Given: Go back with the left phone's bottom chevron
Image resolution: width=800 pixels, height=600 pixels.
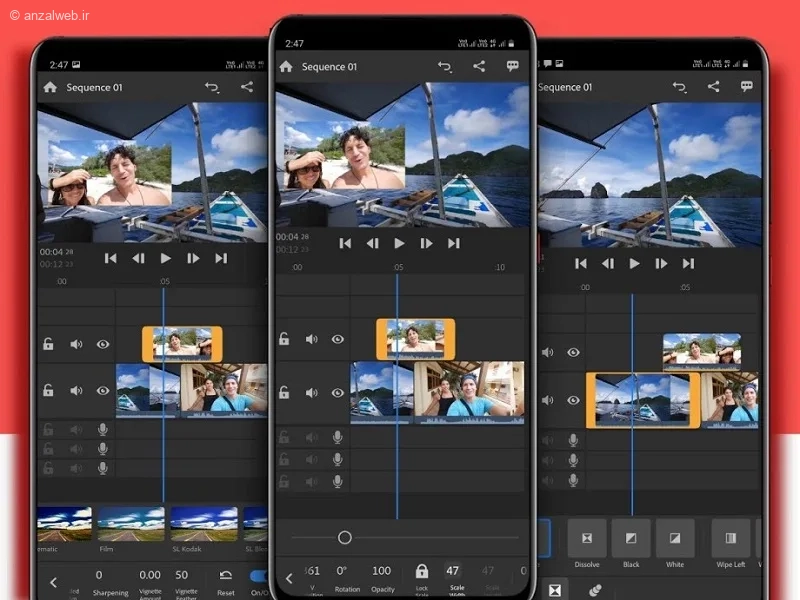Looking at the screenshot, I should coord(54,582).
